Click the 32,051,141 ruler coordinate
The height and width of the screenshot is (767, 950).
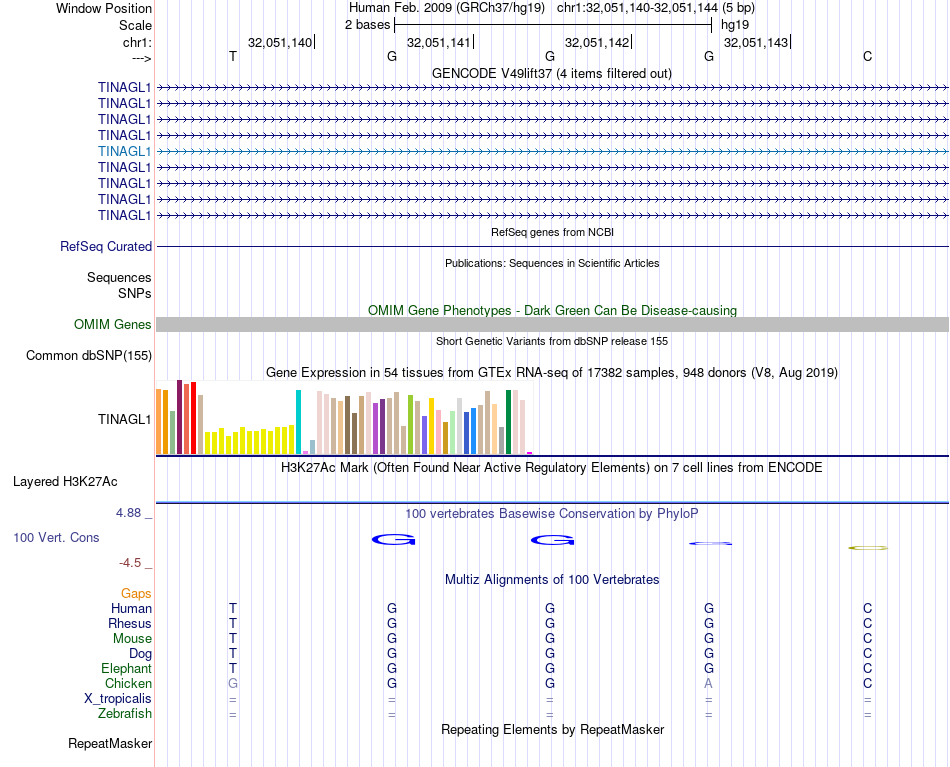439,42
